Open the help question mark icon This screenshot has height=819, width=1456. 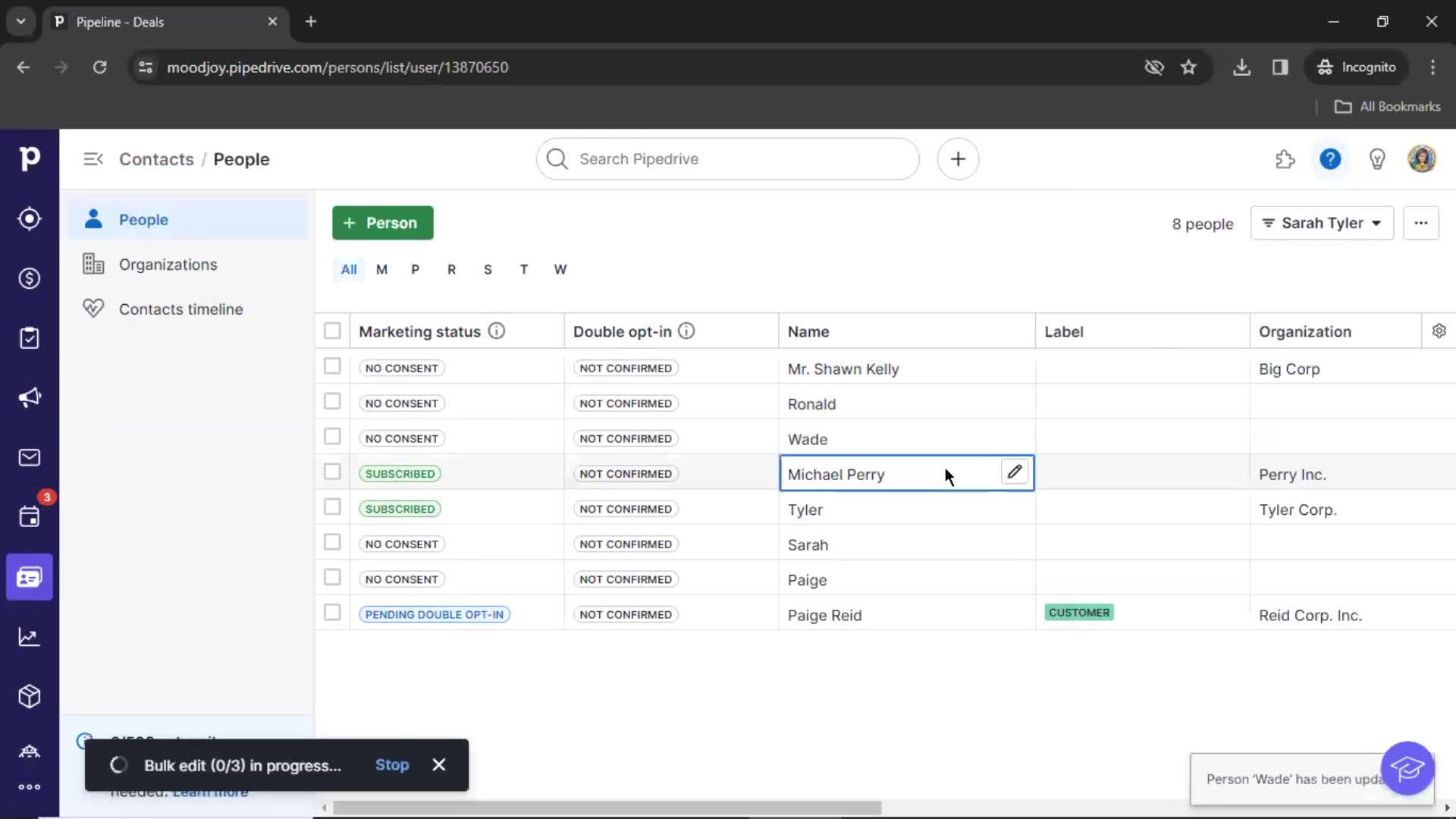coord(1330,159)
